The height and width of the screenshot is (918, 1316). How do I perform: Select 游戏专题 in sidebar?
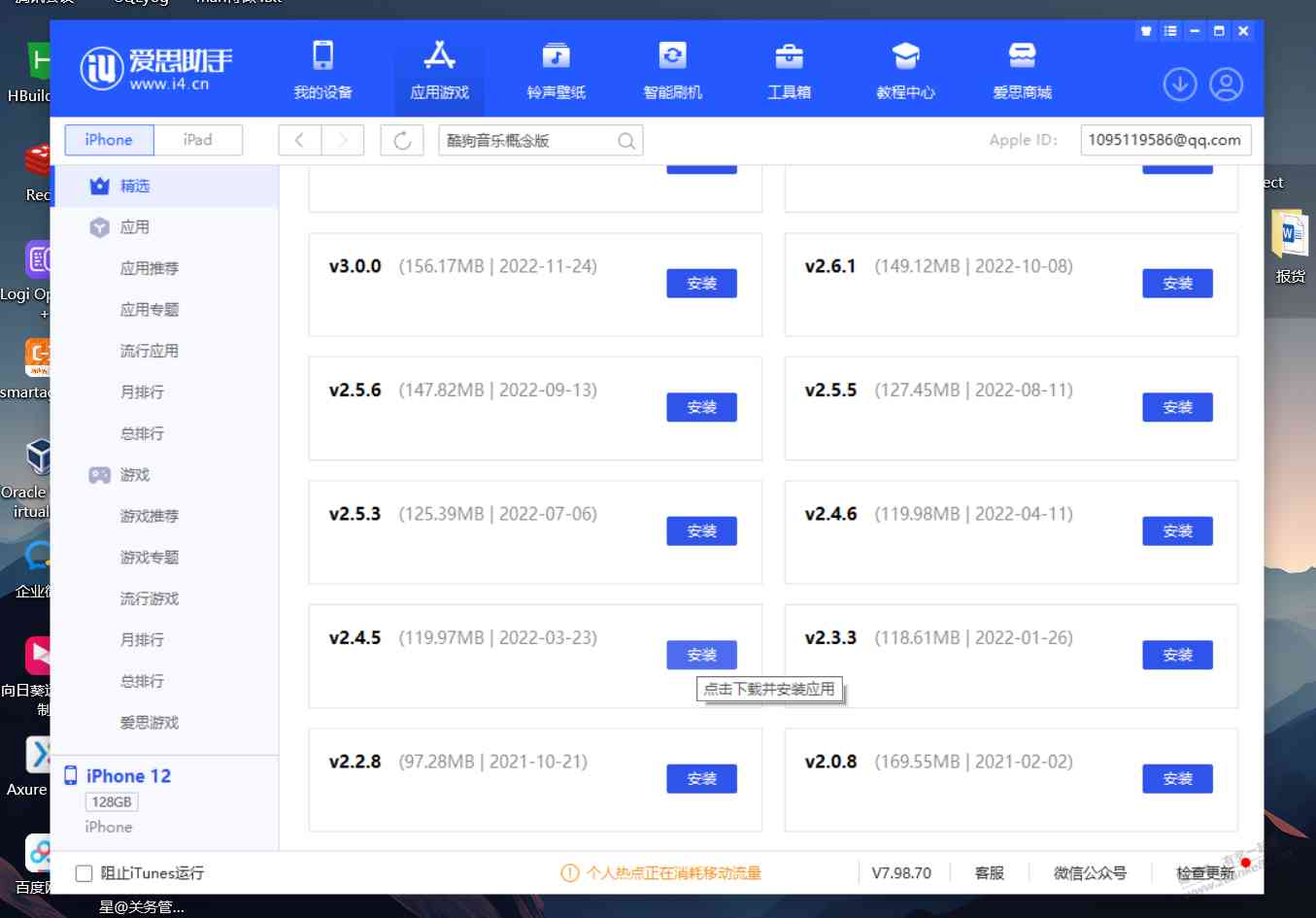pyautogui.click(x=150, y=558)
